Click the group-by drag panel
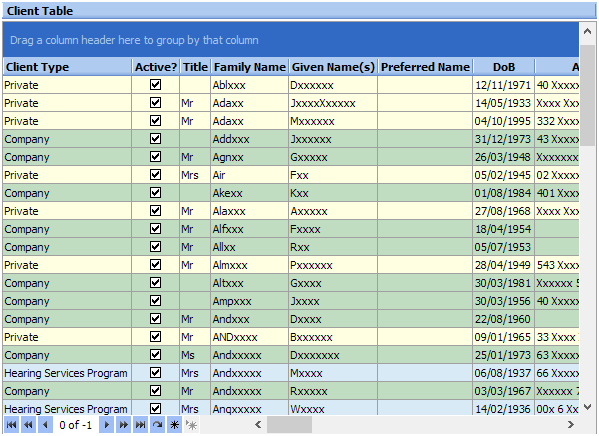The height and width of the screenshot is (436, 599). (291, 40)
